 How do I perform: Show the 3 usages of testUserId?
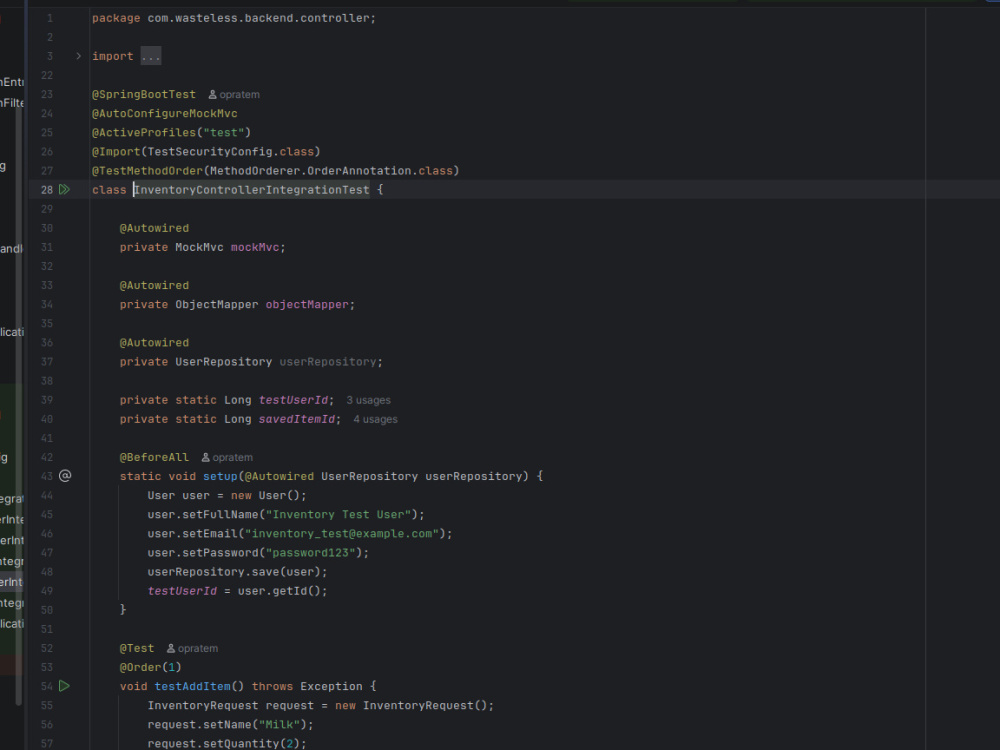click(369, 400)
